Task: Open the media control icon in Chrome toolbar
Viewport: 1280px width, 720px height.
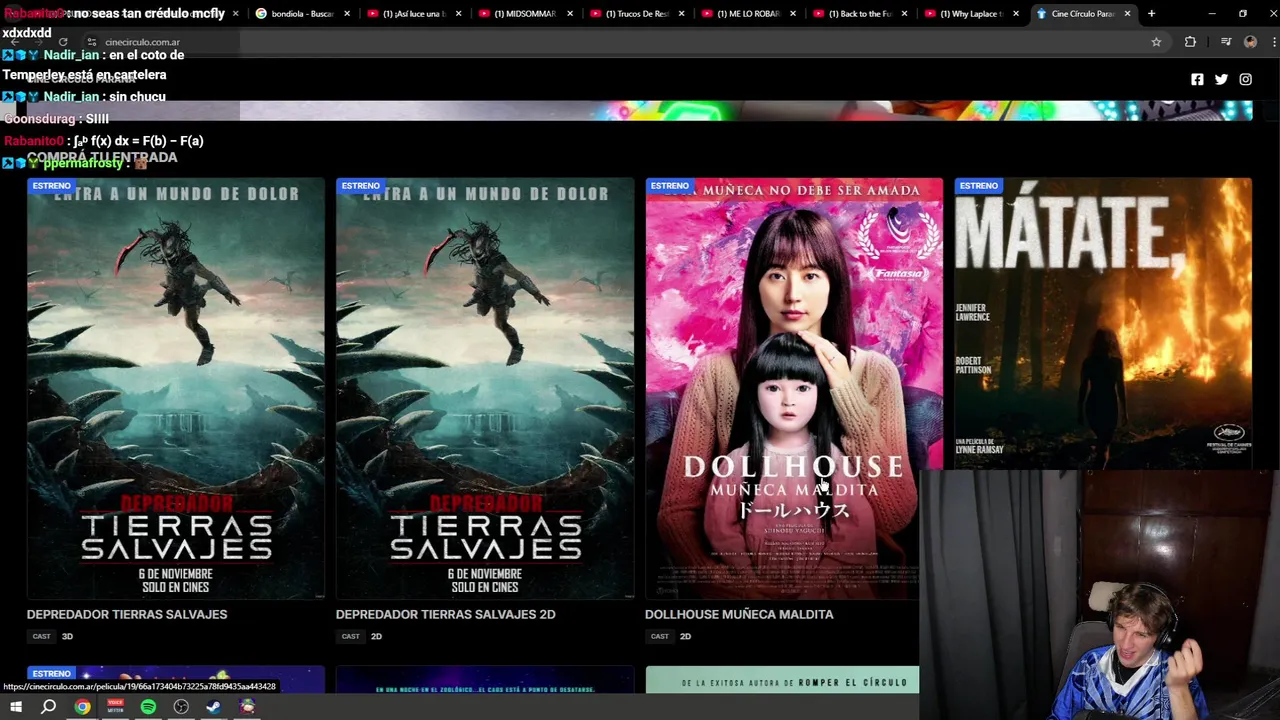Action: pos(1226,42)
